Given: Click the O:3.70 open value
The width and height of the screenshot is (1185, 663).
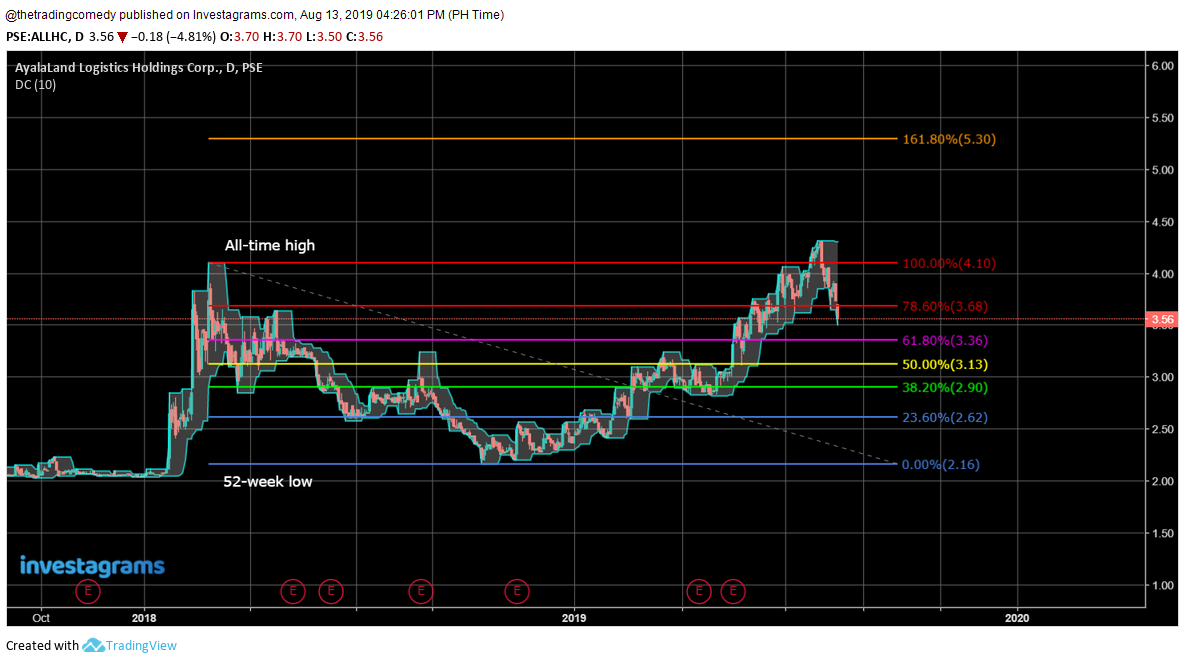Looking at the screenshot, I should 240,36.
